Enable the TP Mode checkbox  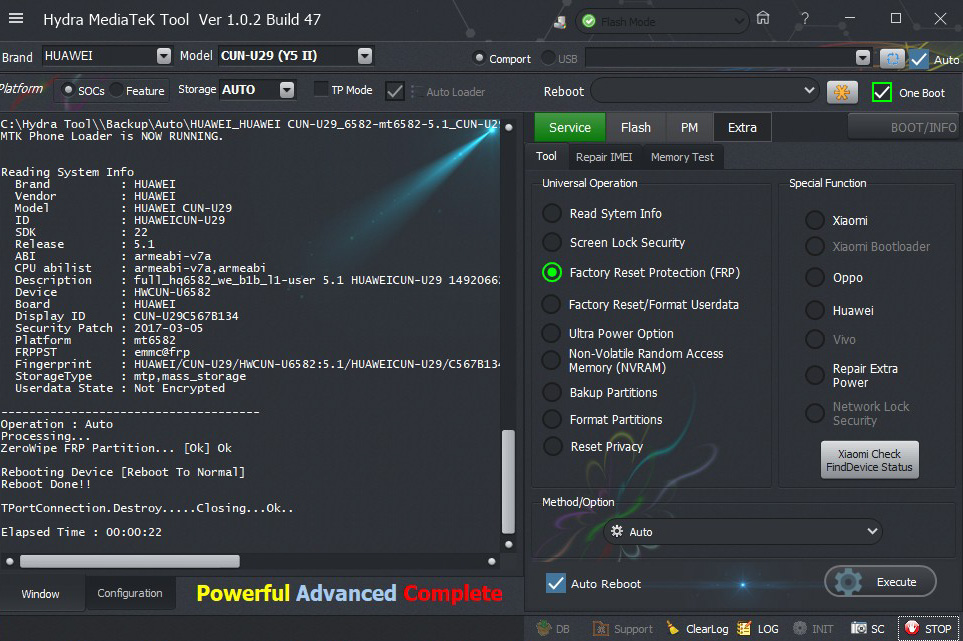[x=321, y=90]
